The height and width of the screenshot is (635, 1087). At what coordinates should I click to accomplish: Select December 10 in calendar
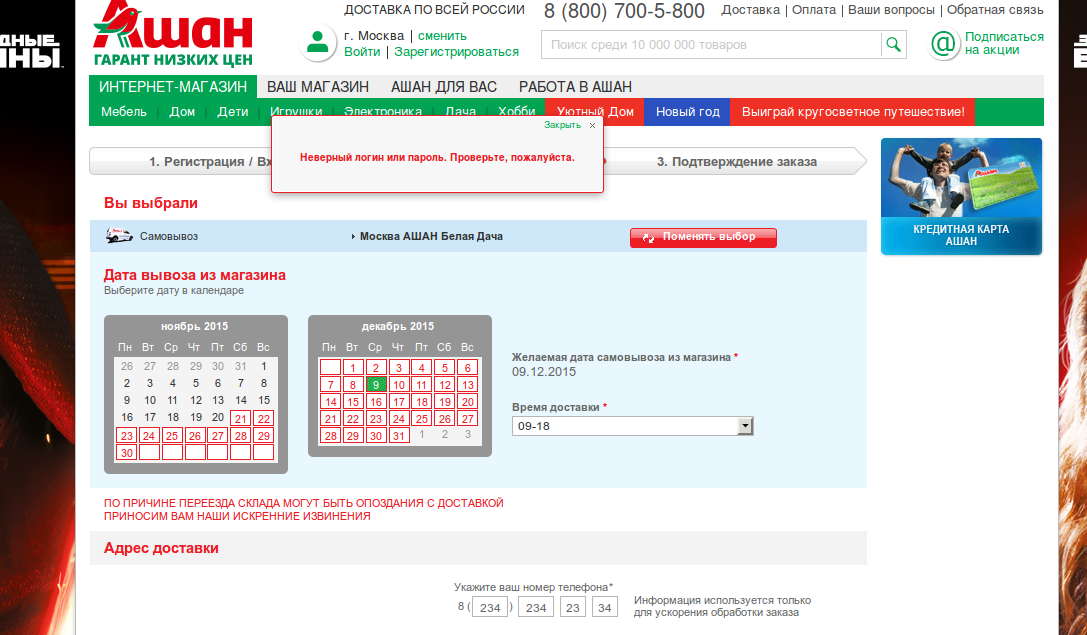[x=399, y=384]
